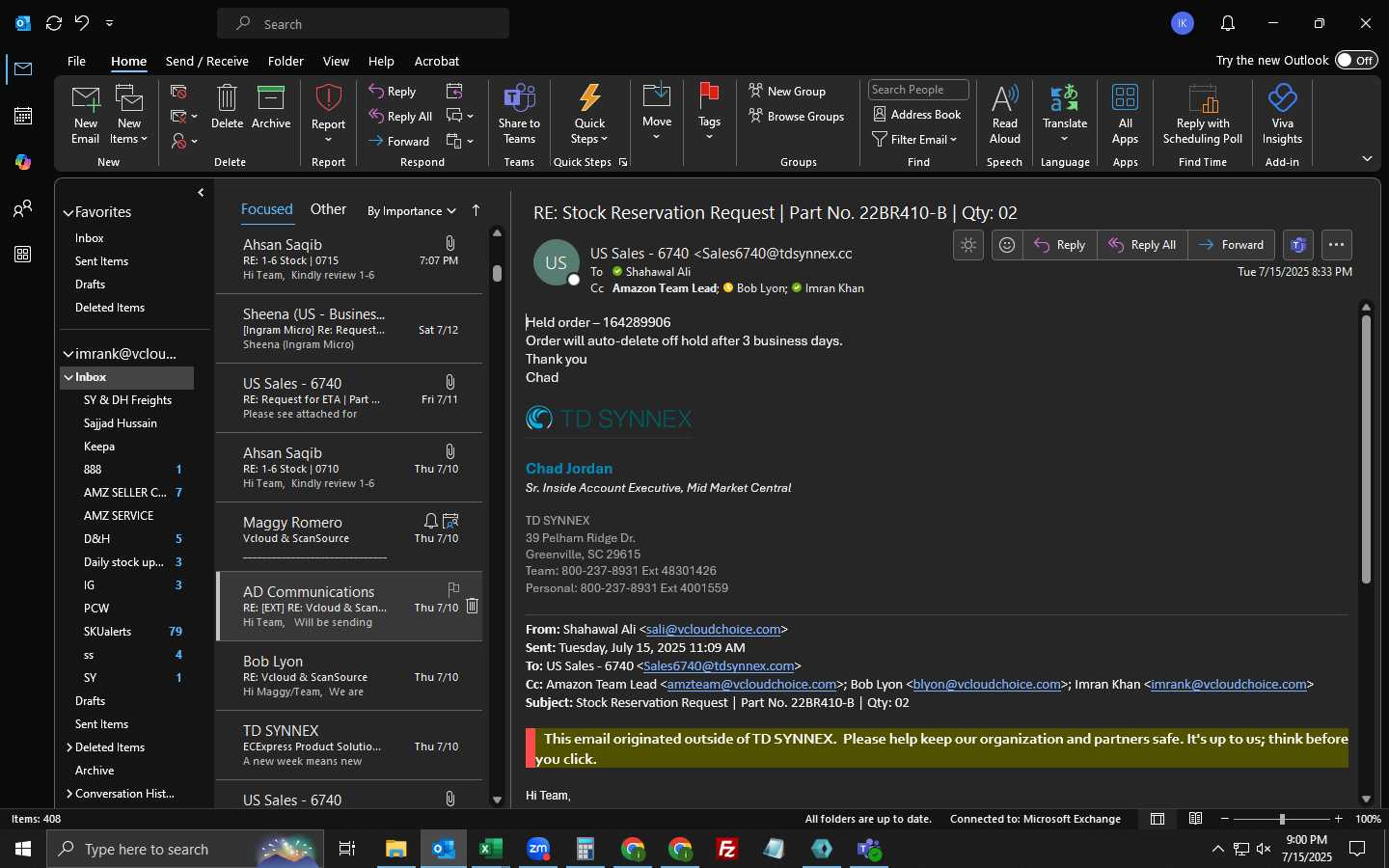The width and height of the screenshot is (1389, 868).
Task: Open Copilot from left navigation bar
Action: 23,162
